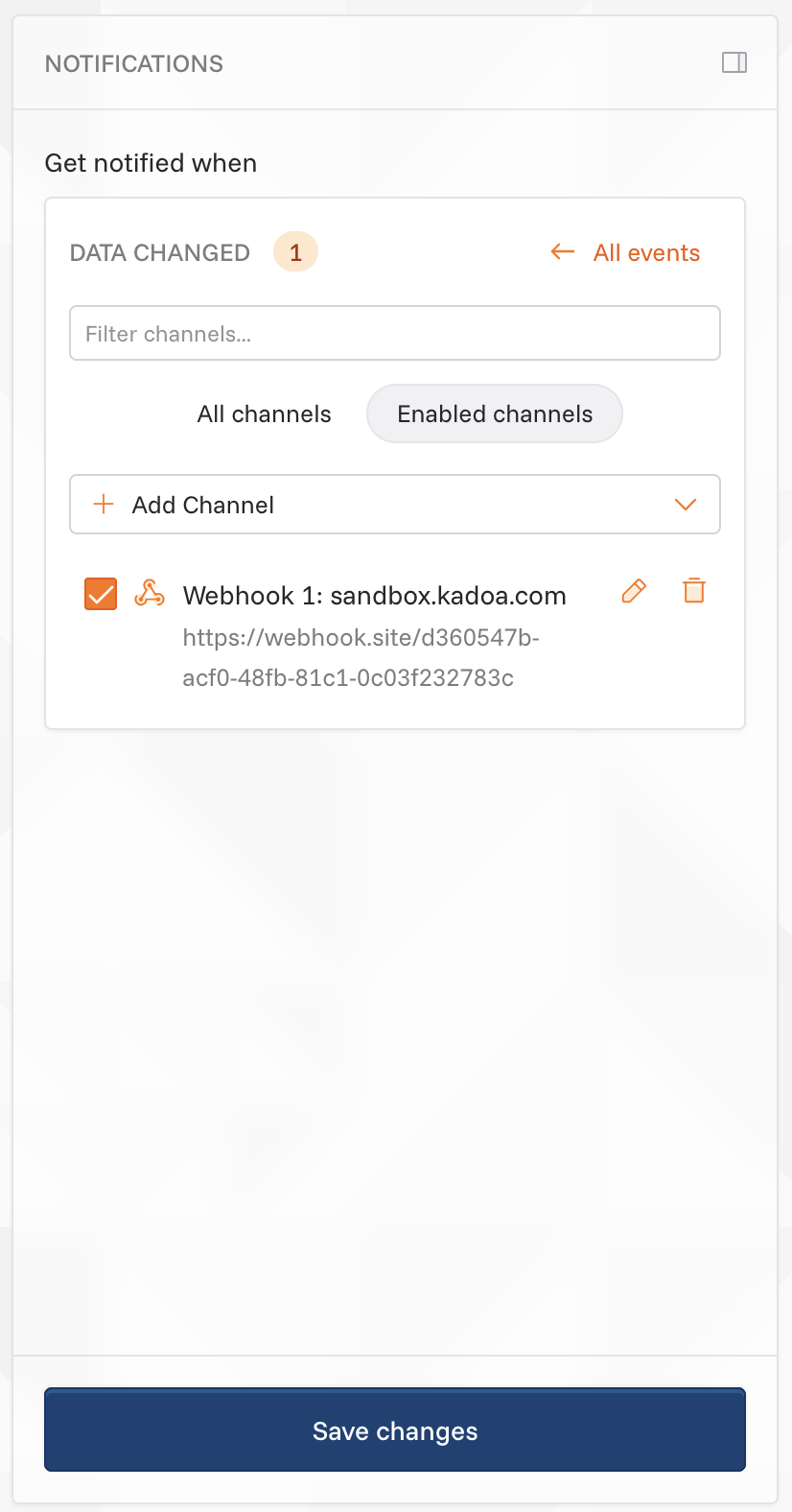Image resolution: width=792 pixels, height=1512 pixels.
Task: Click the back arrow beside All events
Action: pos(563,252)
